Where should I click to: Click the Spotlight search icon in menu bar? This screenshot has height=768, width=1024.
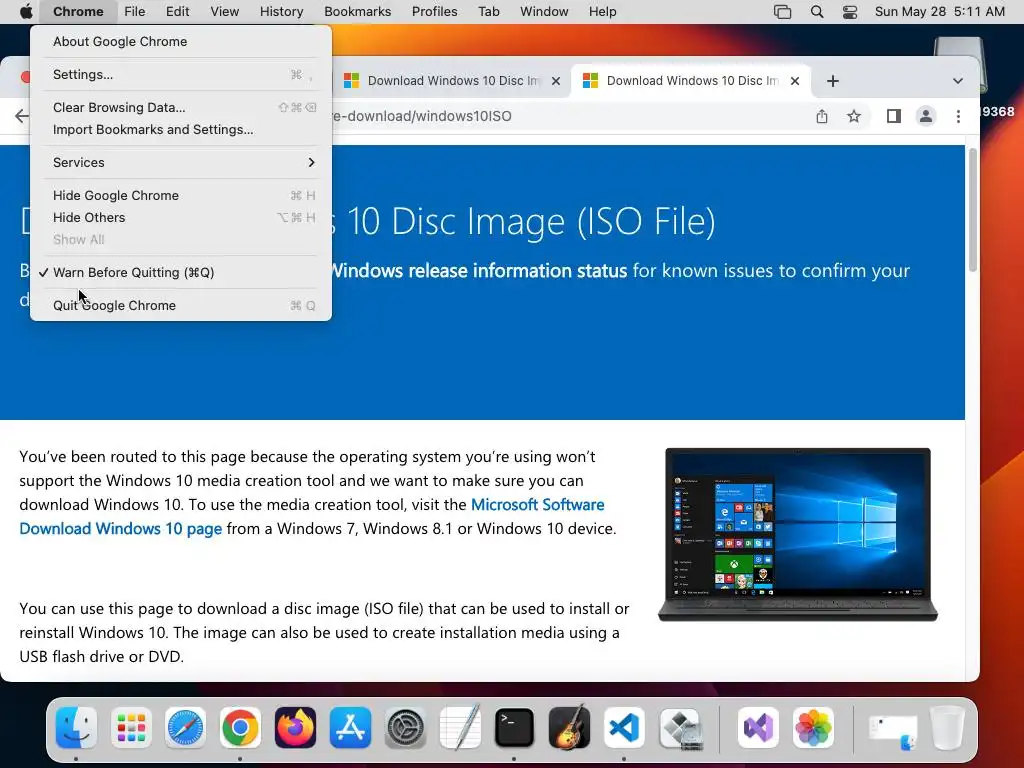[x=816, y=11]
